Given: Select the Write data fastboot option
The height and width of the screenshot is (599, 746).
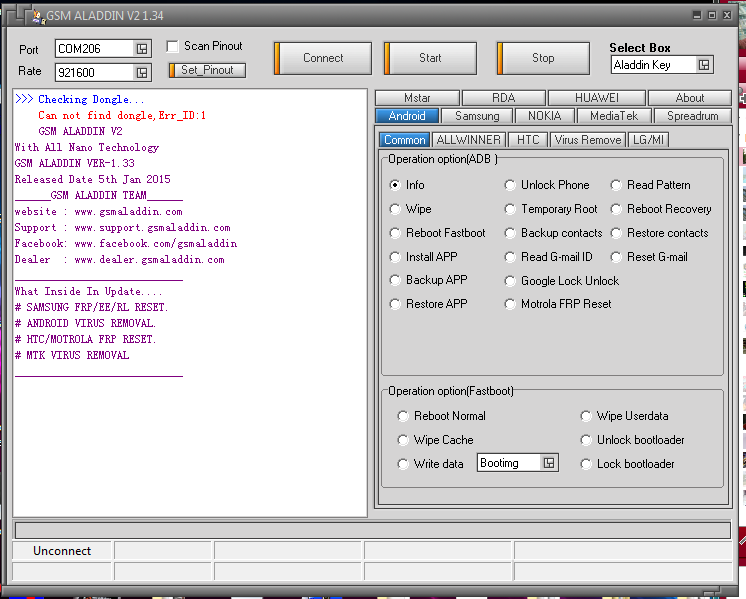Looking at the screenshot, I should coord(430,463).
